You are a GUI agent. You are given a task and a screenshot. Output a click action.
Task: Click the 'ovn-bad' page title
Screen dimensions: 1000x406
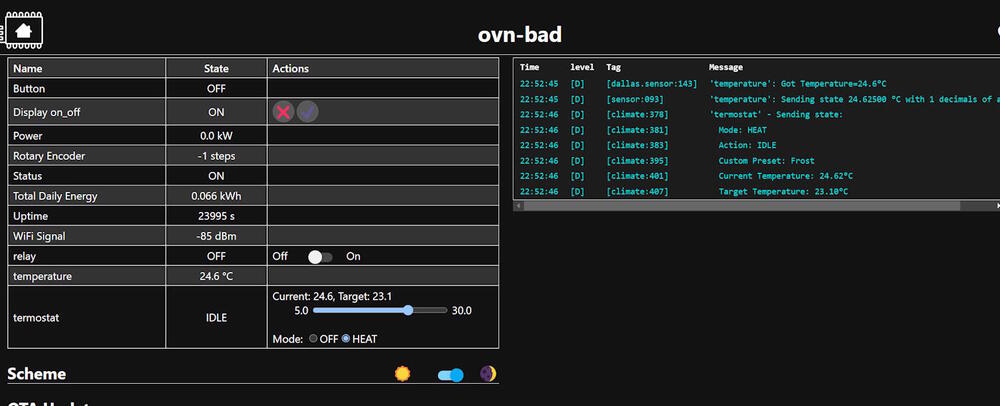(x=520, y=34)
